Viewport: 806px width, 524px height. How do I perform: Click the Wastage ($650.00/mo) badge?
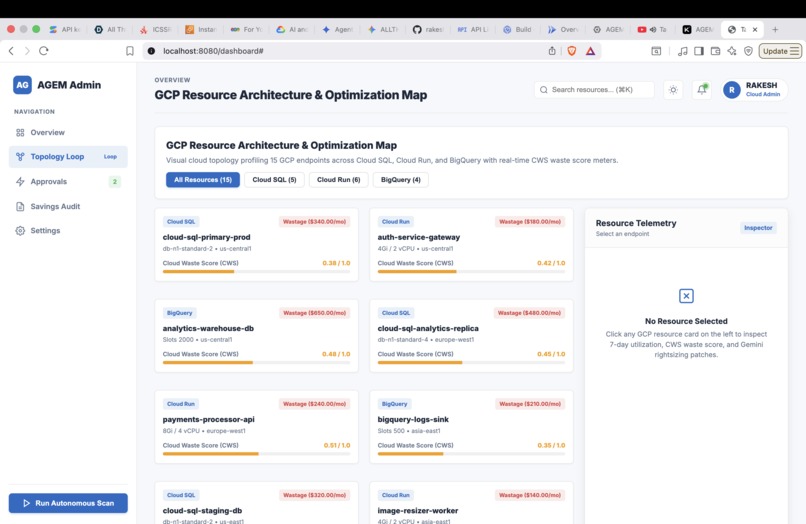pos(314,313)
